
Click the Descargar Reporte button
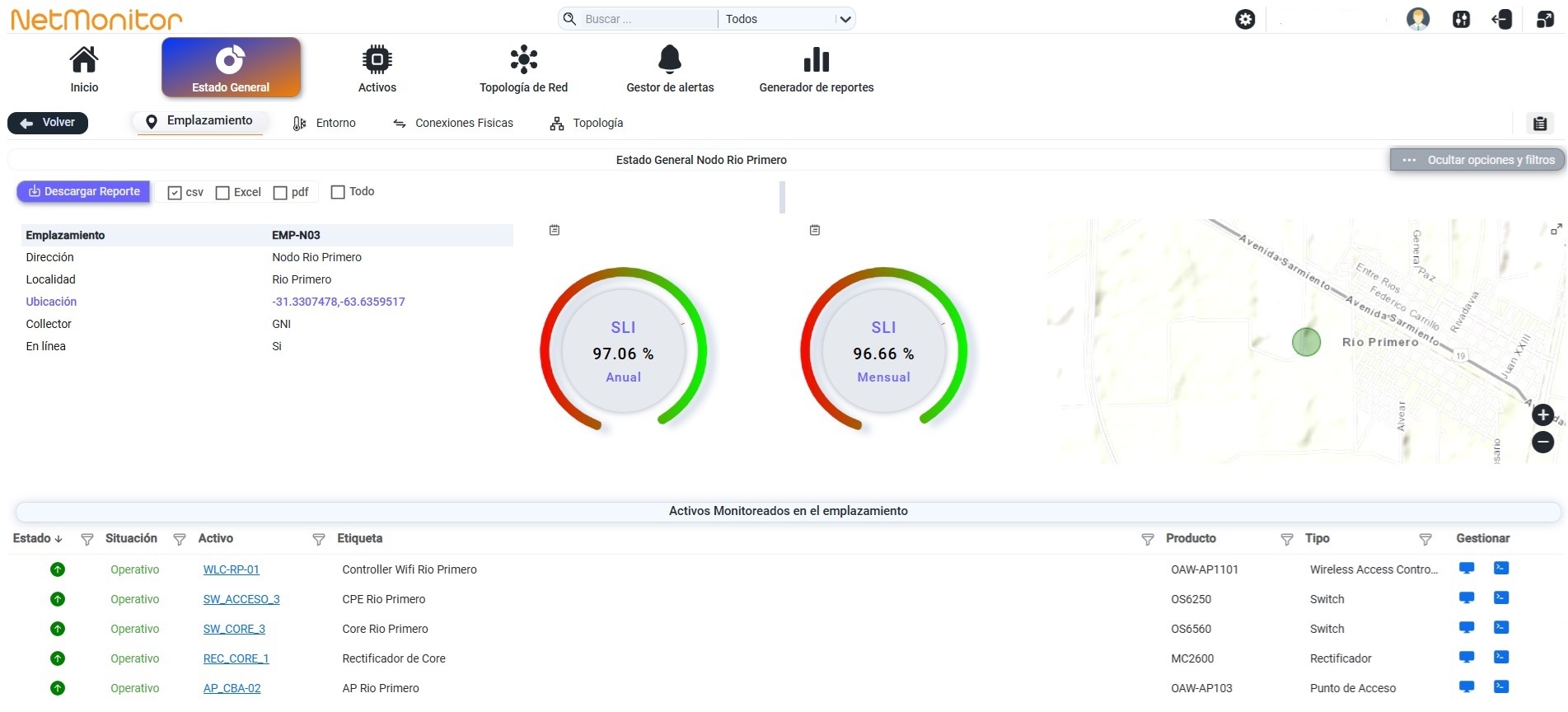pos(84,191)
